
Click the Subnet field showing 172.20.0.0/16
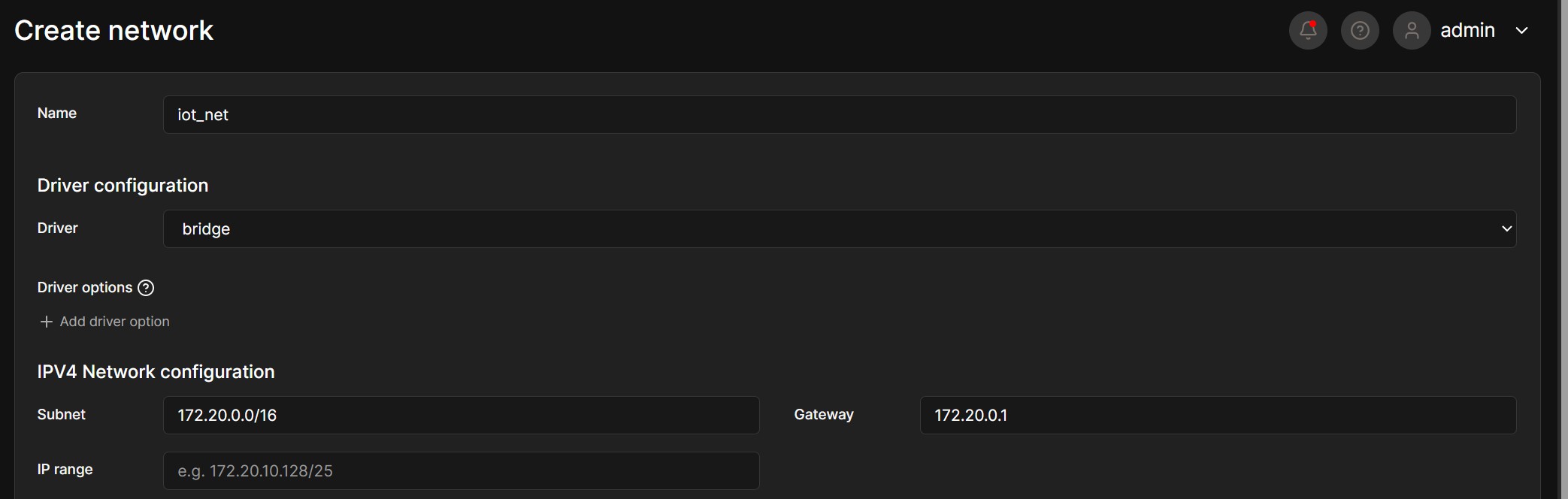461,414
